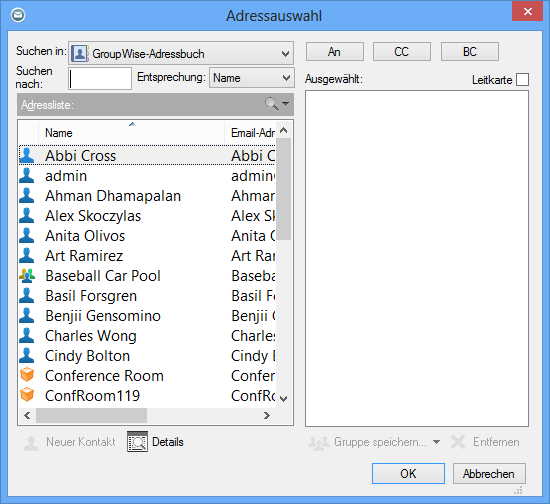Select Ahman Dhamapalan in the list
Viewport: 550px width, 504px height.
point(147,195)
